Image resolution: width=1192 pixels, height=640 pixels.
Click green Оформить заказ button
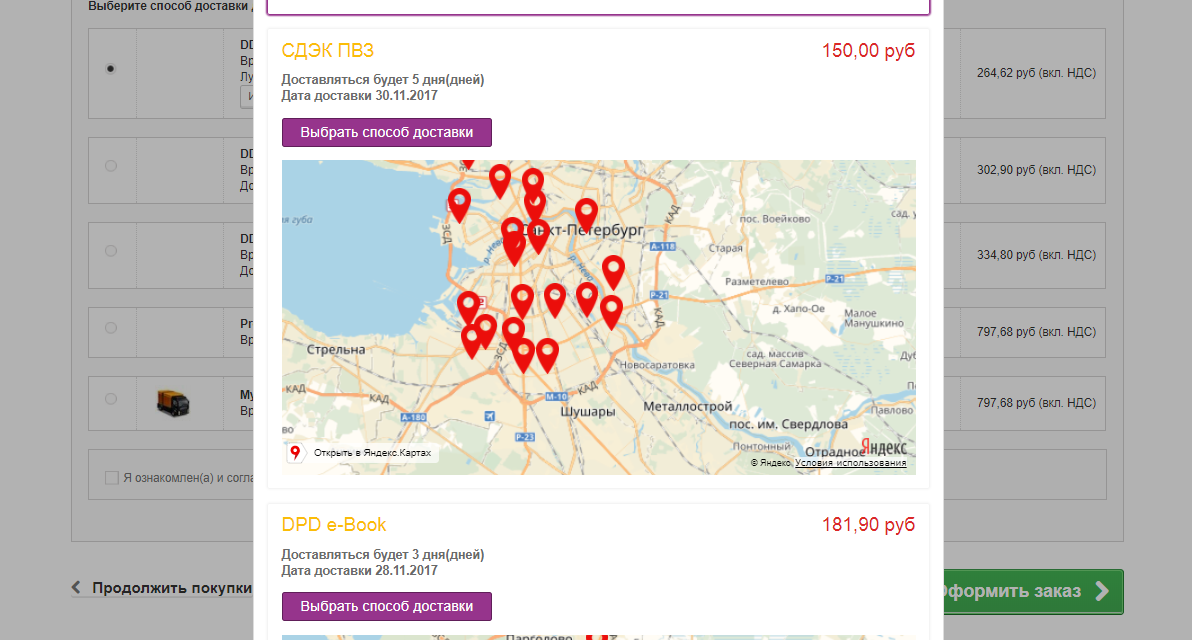pos(1033,591)
